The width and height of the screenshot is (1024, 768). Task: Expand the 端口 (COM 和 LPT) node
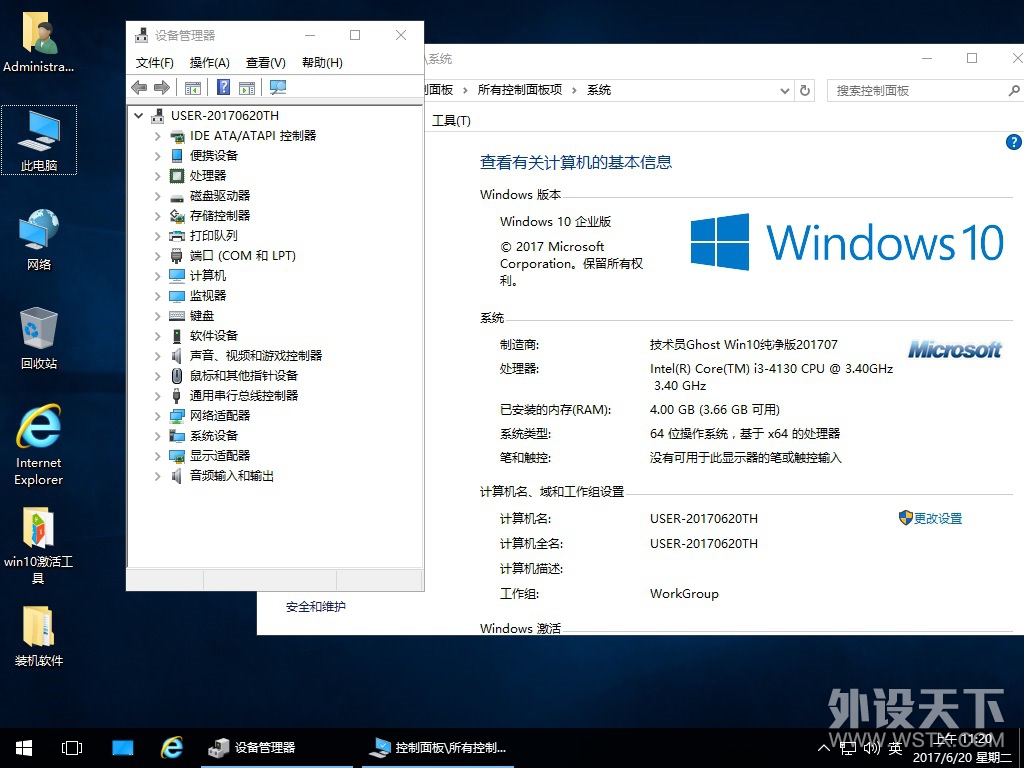click(x=157, y=256)
